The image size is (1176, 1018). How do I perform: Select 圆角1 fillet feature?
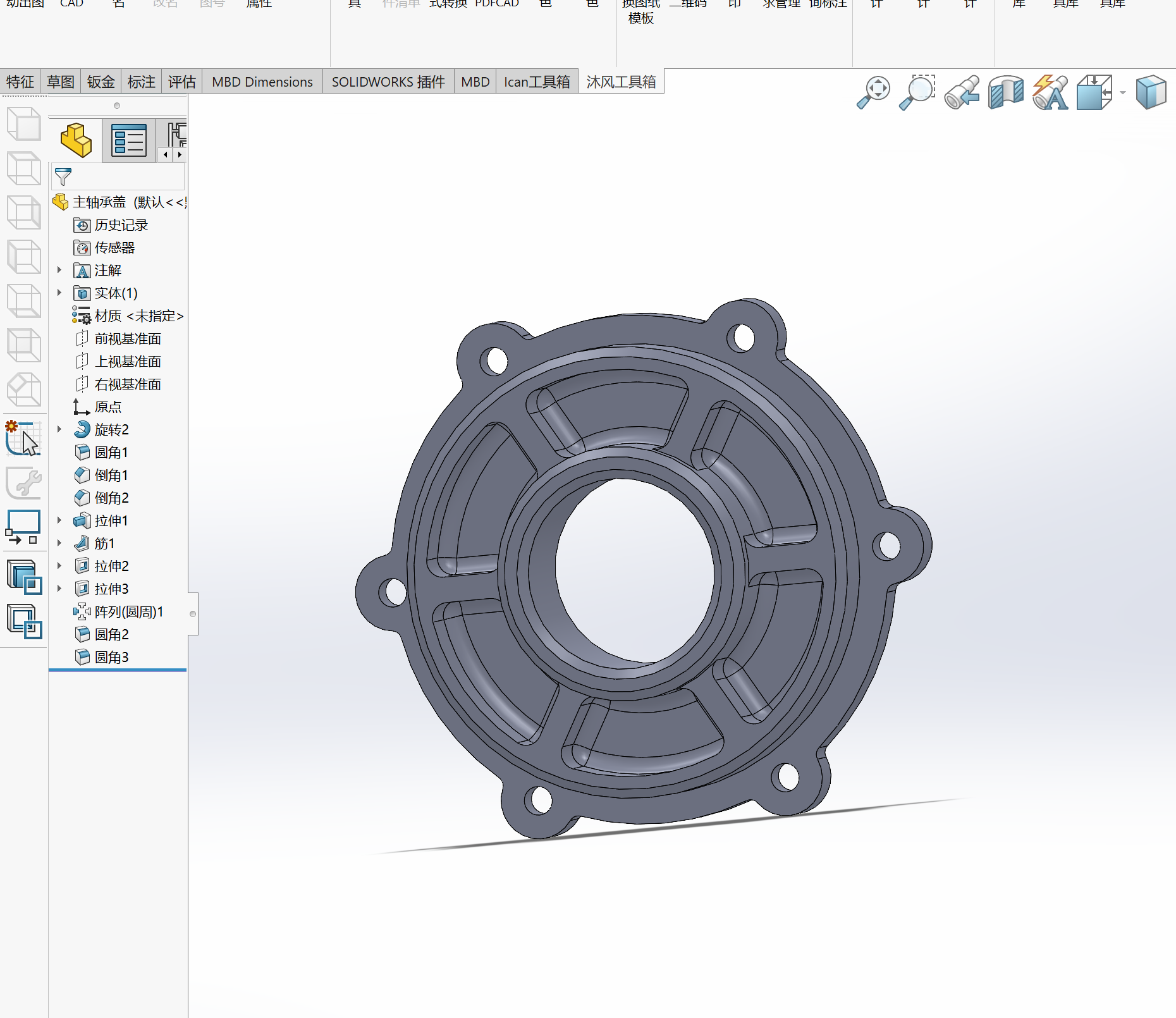tap(101, 453)
